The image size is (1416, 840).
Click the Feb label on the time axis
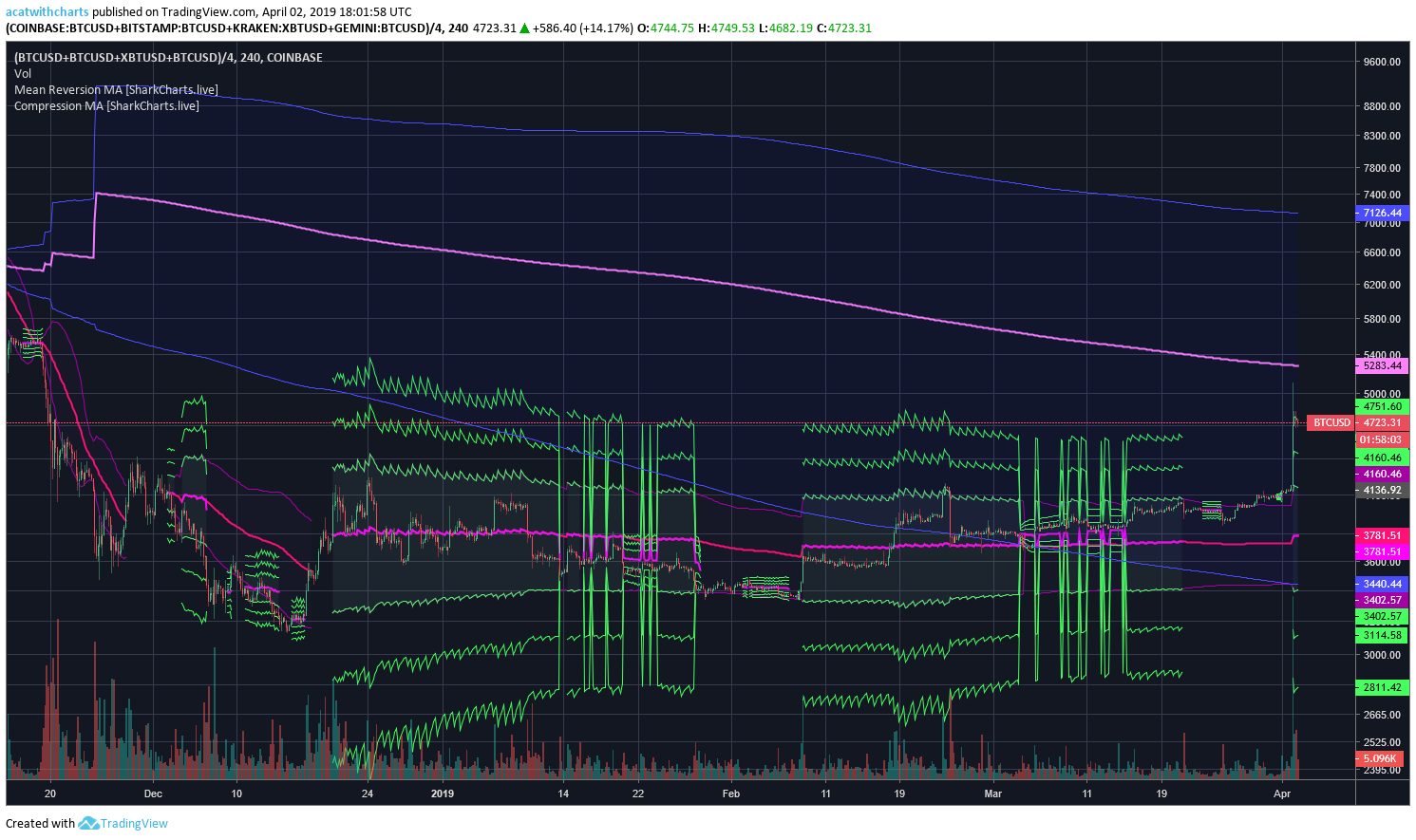click(730, 793)
